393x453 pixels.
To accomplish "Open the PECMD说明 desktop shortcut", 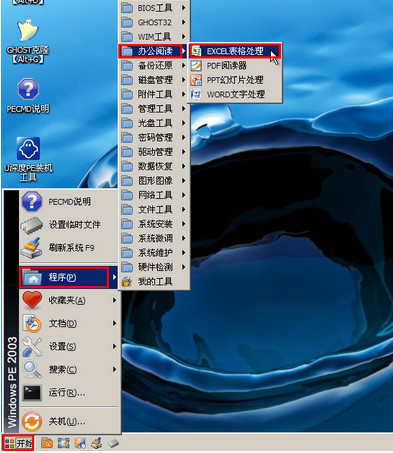I will click(x=28, y=96).
